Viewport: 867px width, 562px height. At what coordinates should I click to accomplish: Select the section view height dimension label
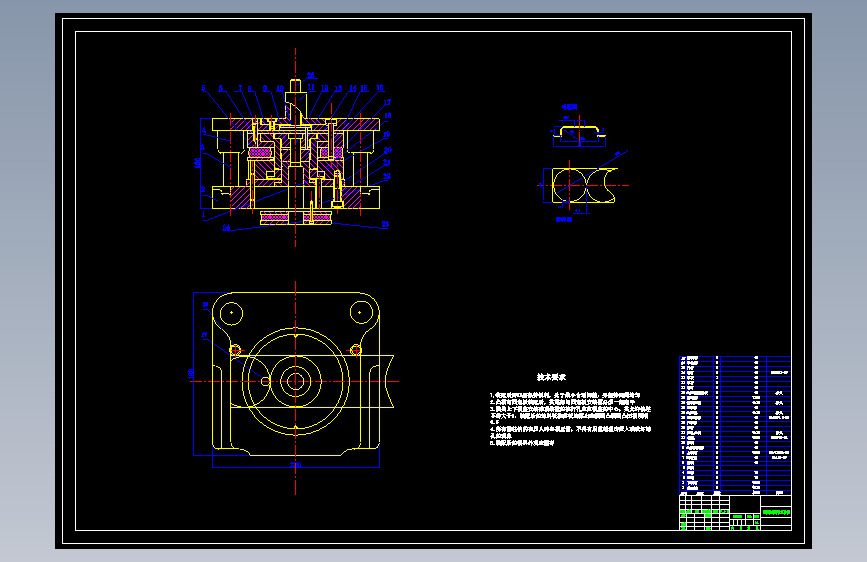197,163
